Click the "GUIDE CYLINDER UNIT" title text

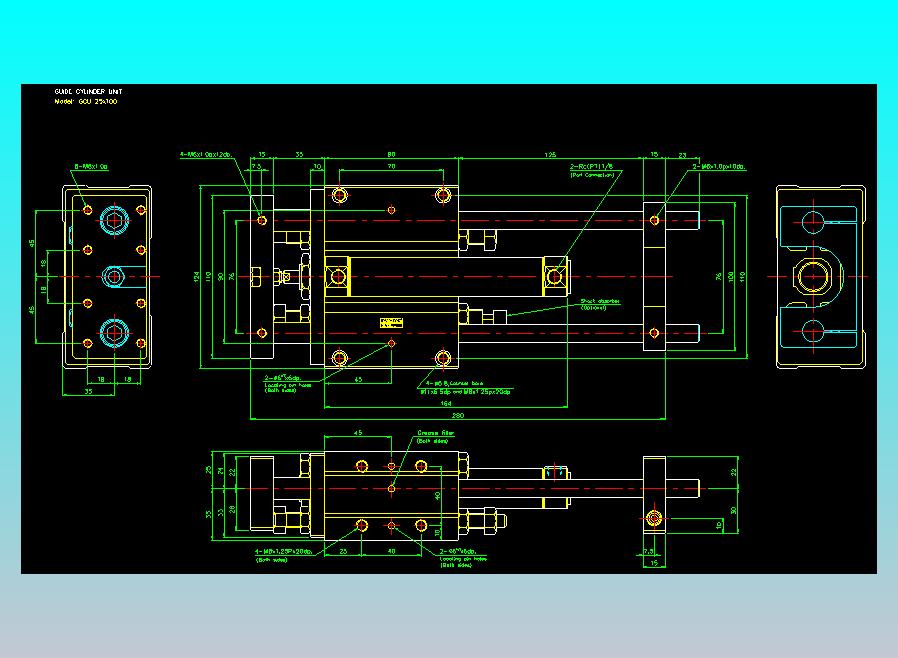pos(88,92)
